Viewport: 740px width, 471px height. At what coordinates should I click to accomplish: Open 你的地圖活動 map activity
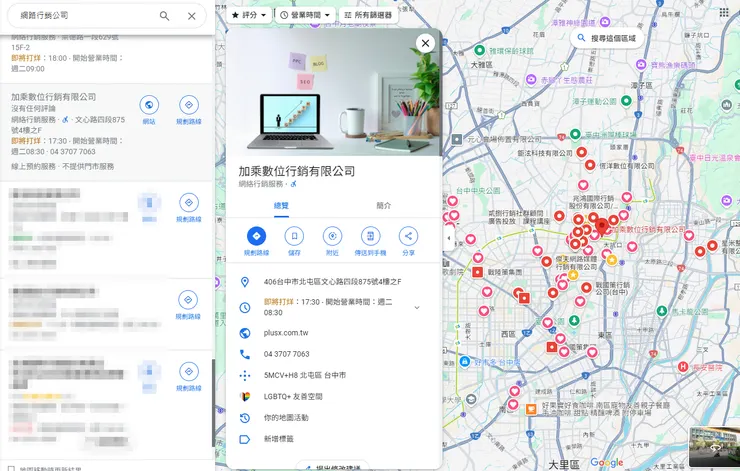pos(286,418)
